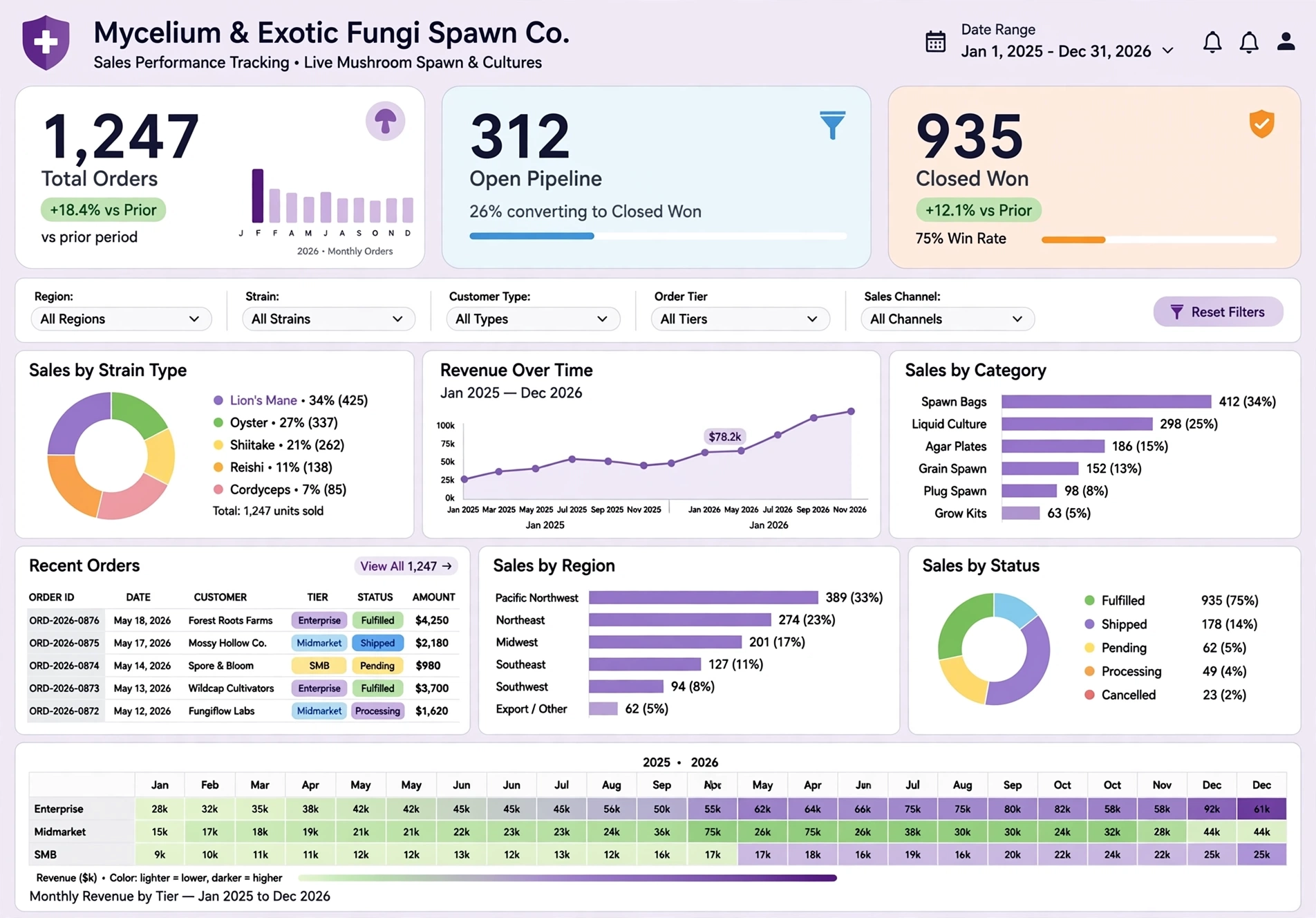Click the Enterprise row label in heatmap
This screenshot has height=918, width=1316.
(59, 809)
